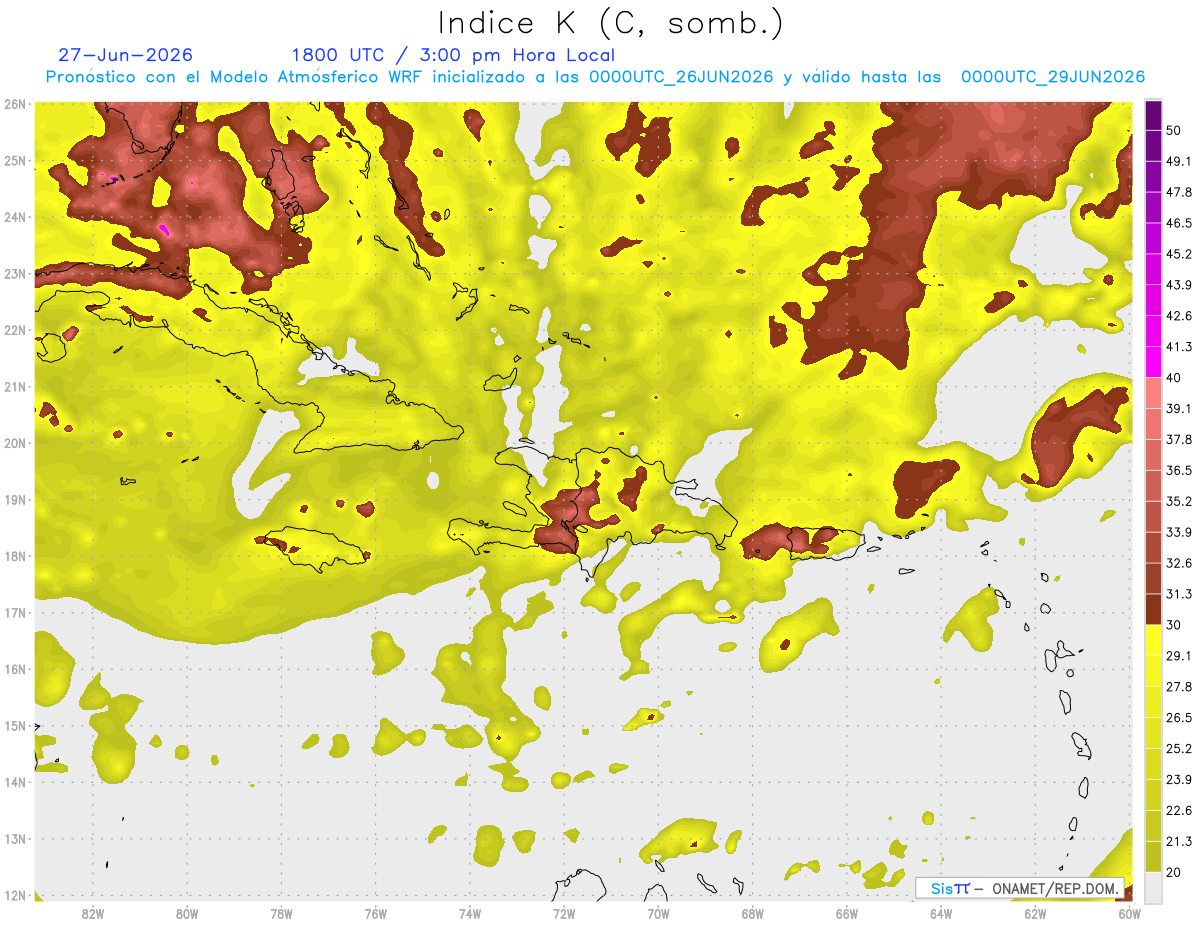Screen dimensions: 1200x927
Task: Click the '46.5' color scale label
Action: coord(1179,223)
